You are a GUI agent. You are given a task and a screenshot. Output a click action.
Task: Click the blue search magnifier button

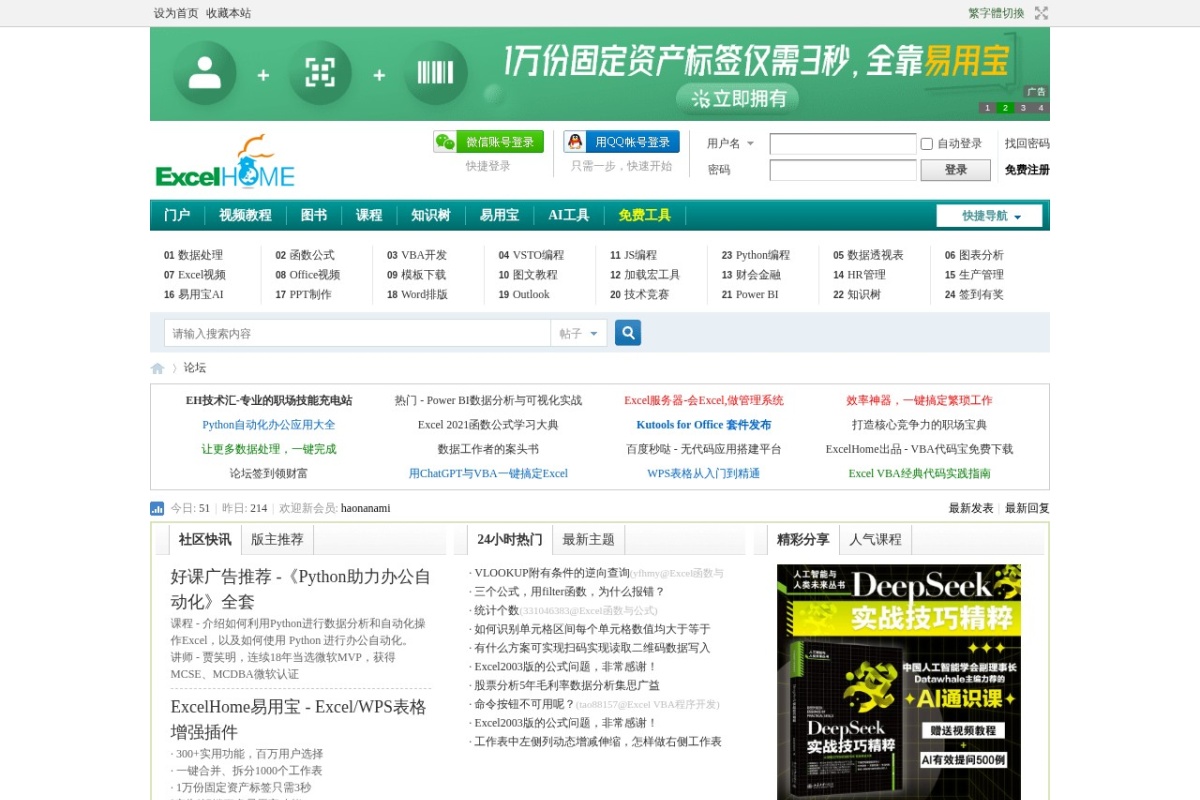(x=628, y=333)
